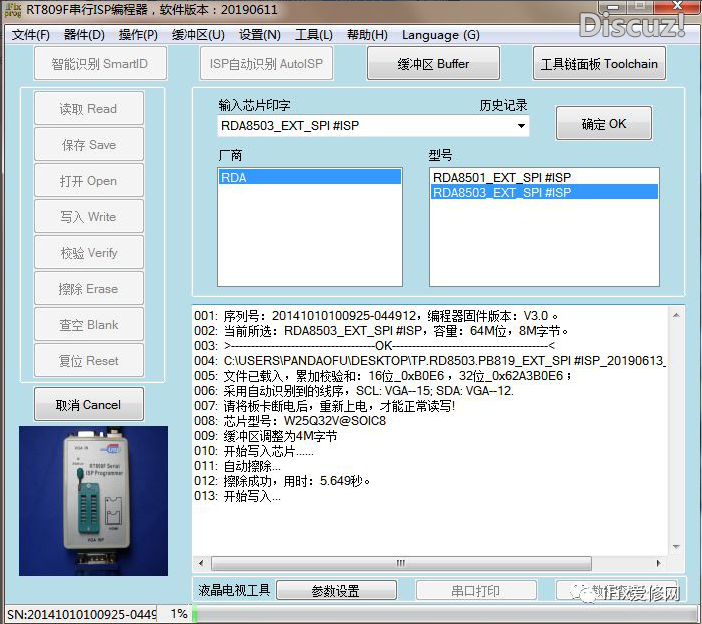
Task: Click log line 013 开始写入
Action: point(237,496)
